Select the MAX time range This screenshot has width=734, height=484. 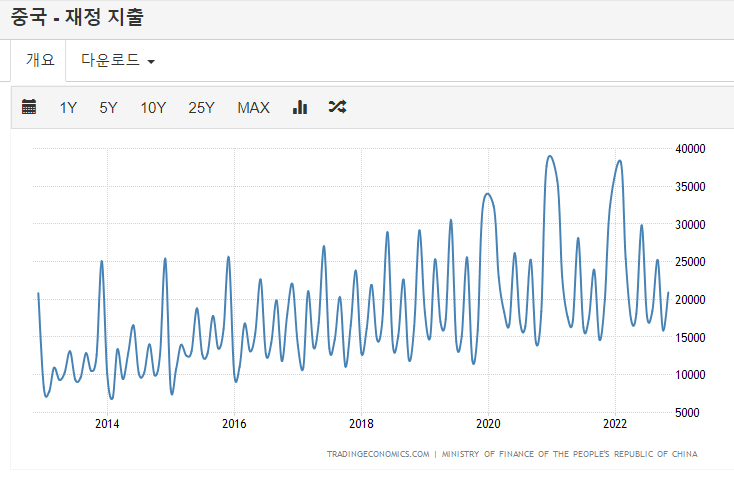click(253, 108)
